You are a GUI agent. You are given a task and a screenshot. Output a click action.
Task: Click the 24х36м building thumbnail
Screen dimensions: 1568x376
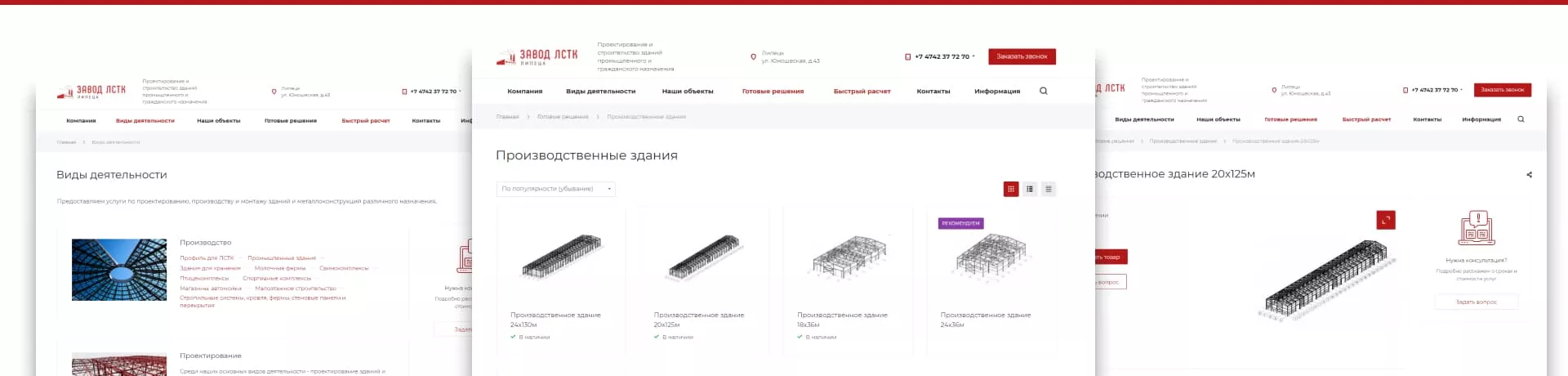(x=991, y=256)
